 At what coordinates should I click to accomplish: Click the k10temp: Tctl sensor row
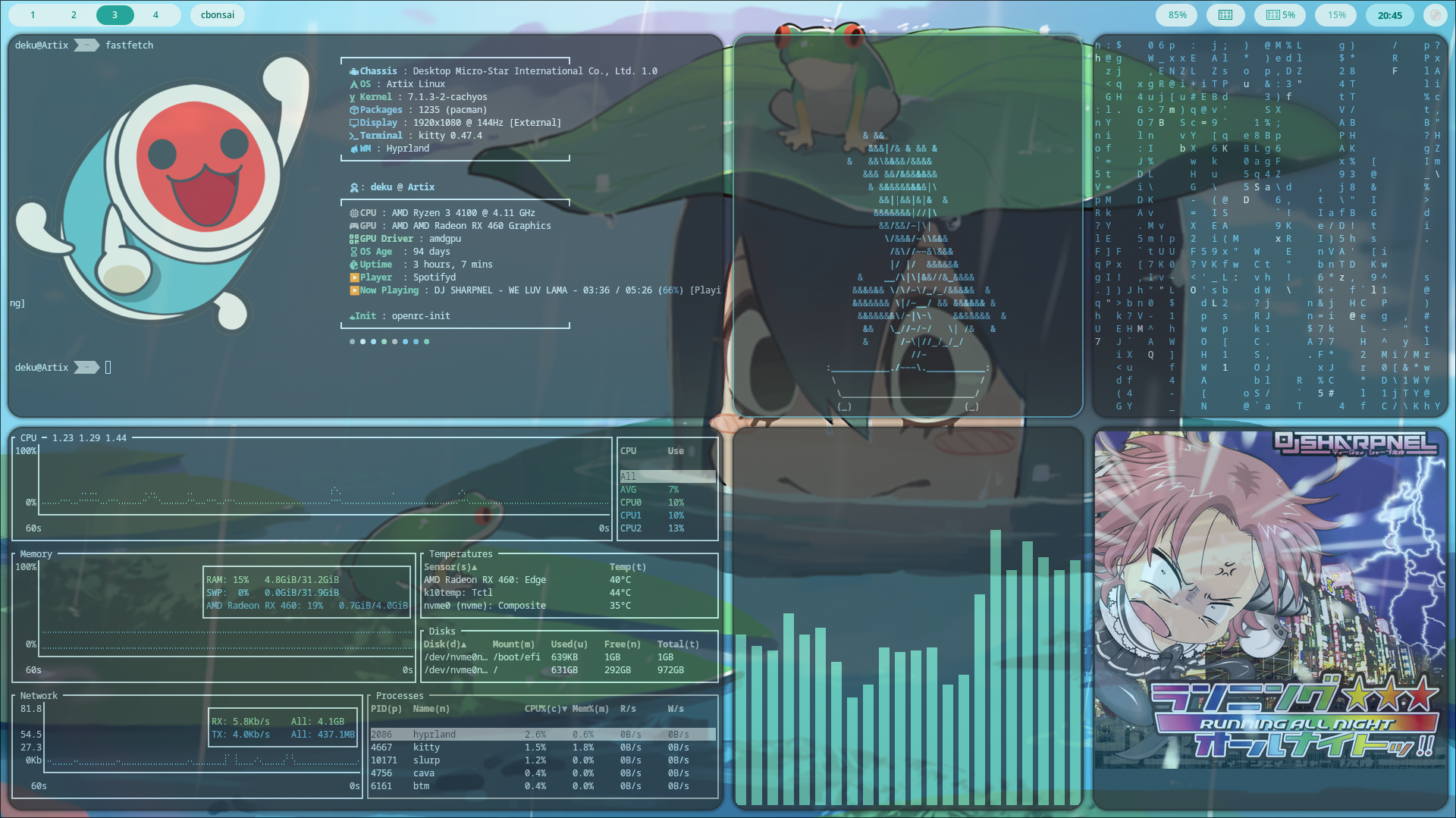pos(569,593)
